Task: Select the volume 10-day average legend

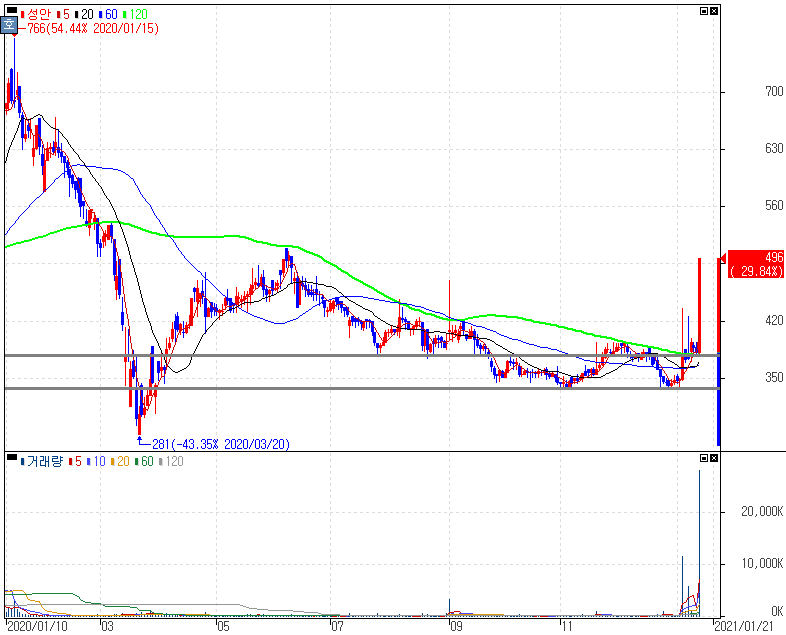Action: pyautogui.click(x=96, y=461)
